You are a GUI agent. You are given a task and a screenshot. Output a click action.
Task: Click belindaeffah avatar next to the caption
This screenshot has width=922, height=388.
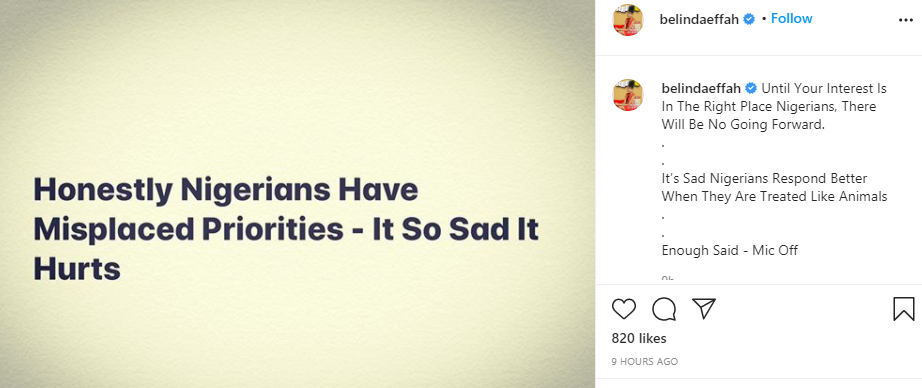pos(628,95)
